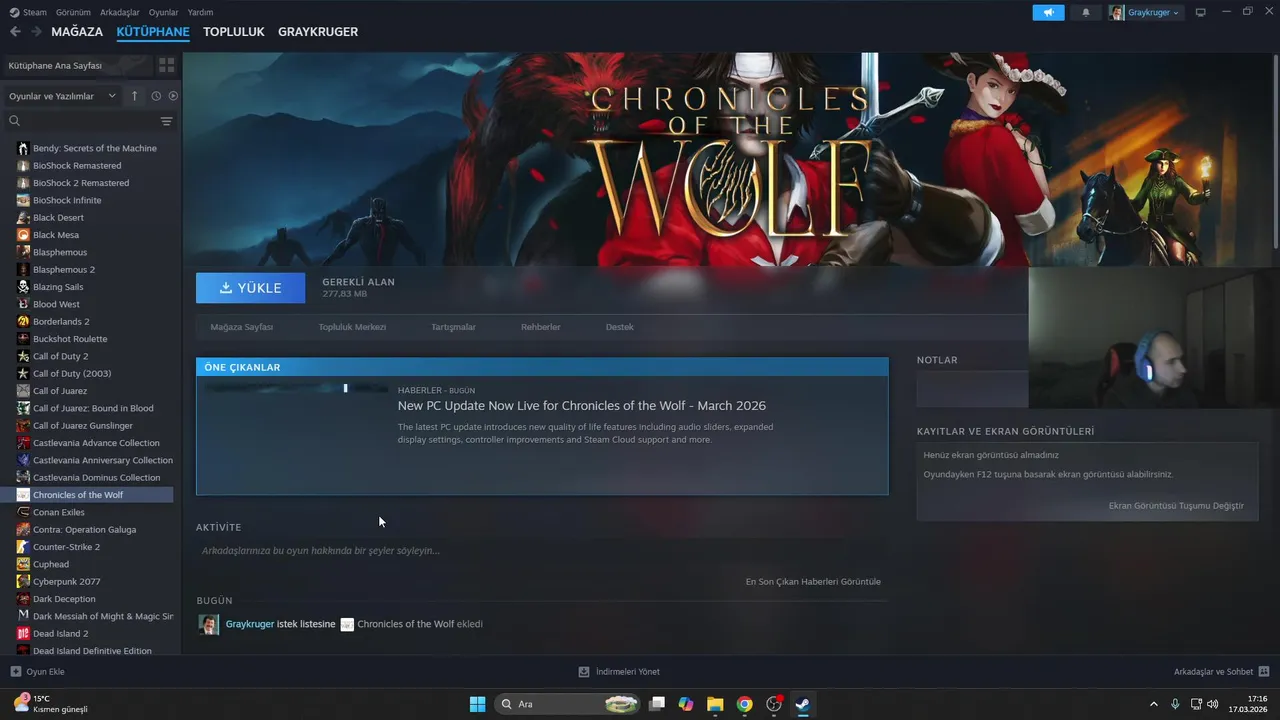Screen dimensions: 1280x720
Task: Open Task View on the taskbar
Action: click(657, 704)
